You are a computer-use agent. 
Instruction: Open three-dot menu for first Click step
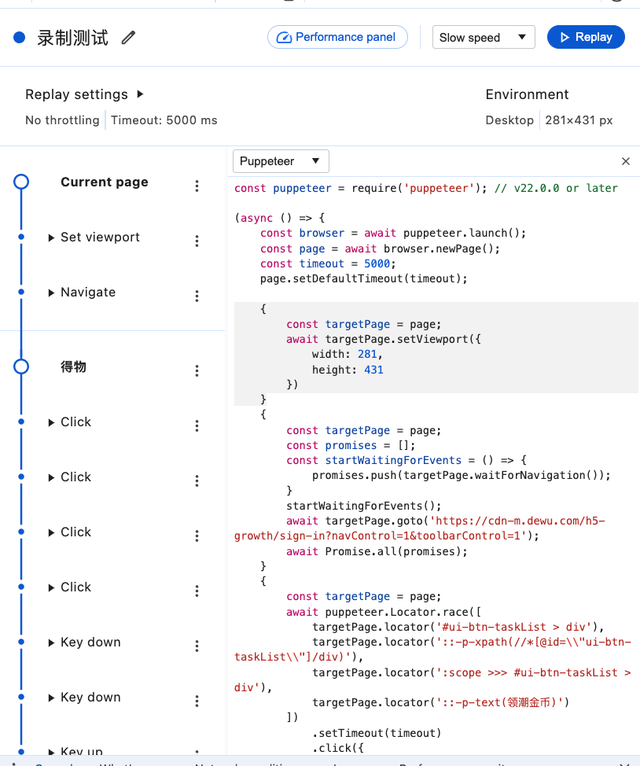tap(197, 426)
